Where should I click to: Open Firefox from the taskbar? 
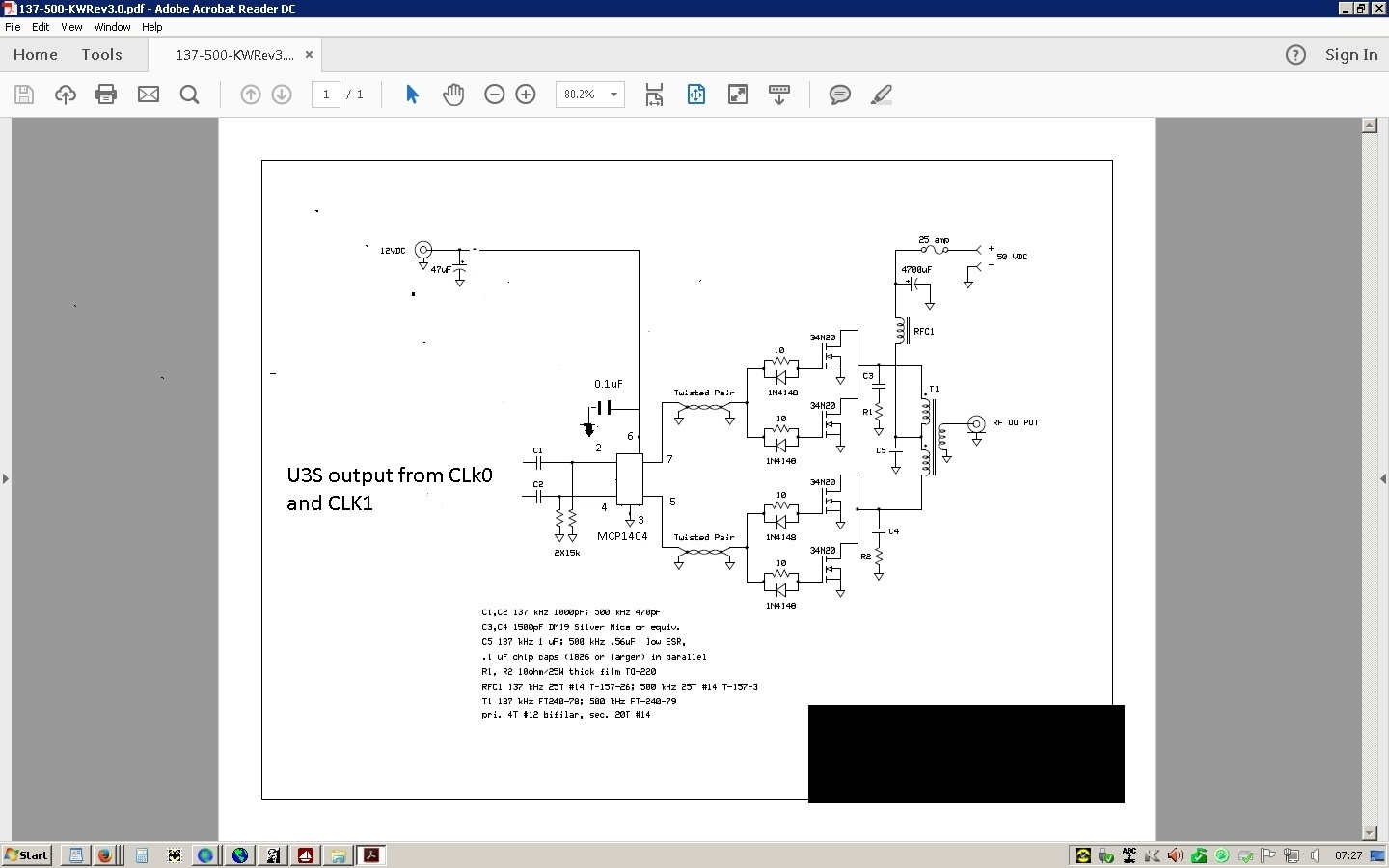tap(106, 855)
